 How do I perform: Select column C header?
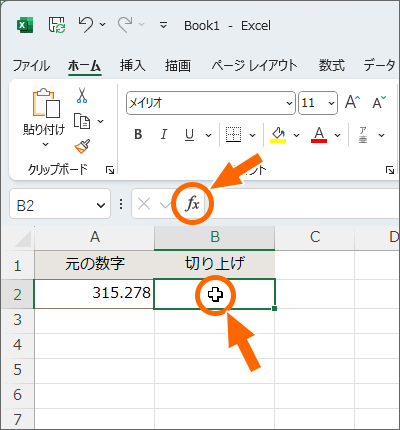pyautogui.click(x=315, y=237)
